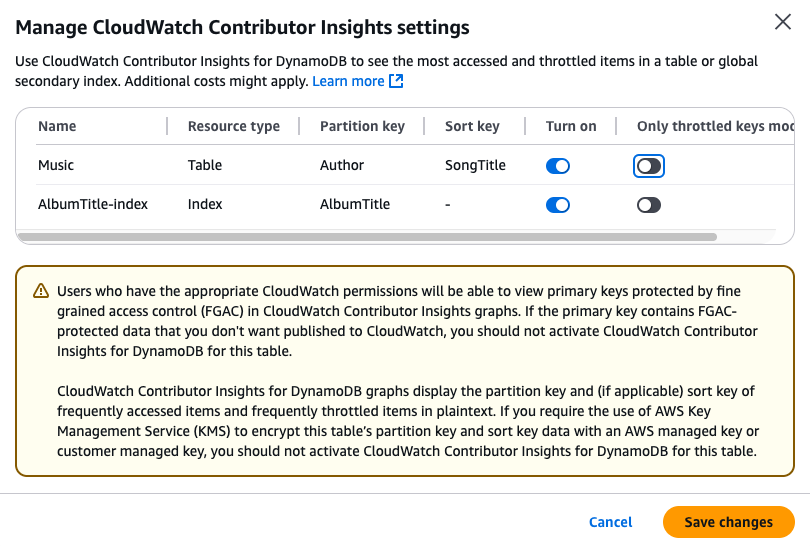The image size is (810, 546).
Task: Click the Partition key column header
Action: coord(362,126)
